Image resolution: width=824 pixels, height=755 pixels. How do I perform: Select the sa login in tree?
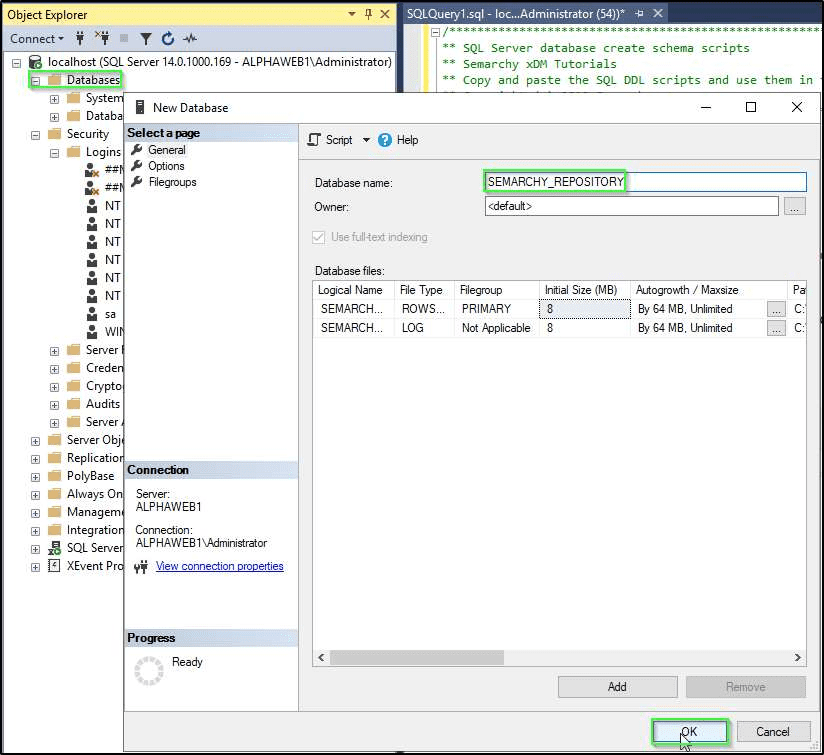pos(110,314)
